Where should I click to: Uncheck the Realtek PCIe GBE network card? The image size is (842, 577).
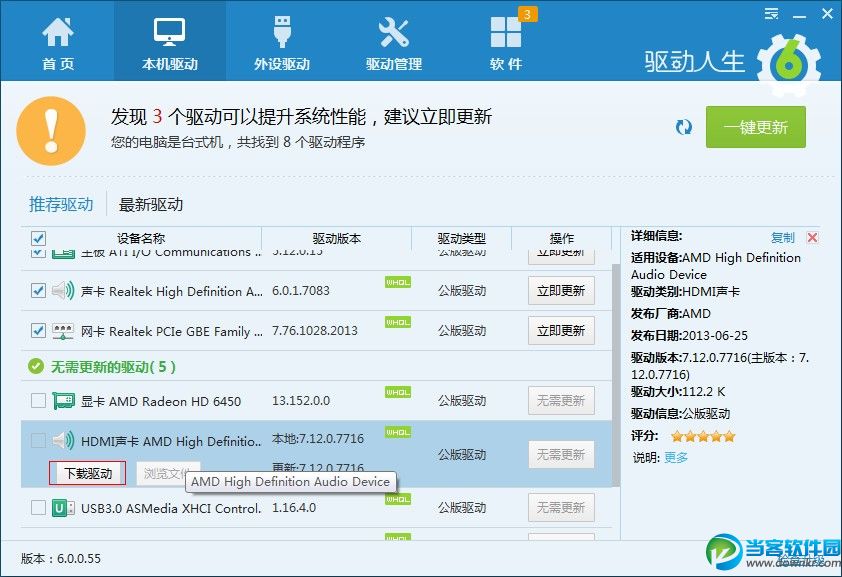pyautogui.click(x=38, y=331)
